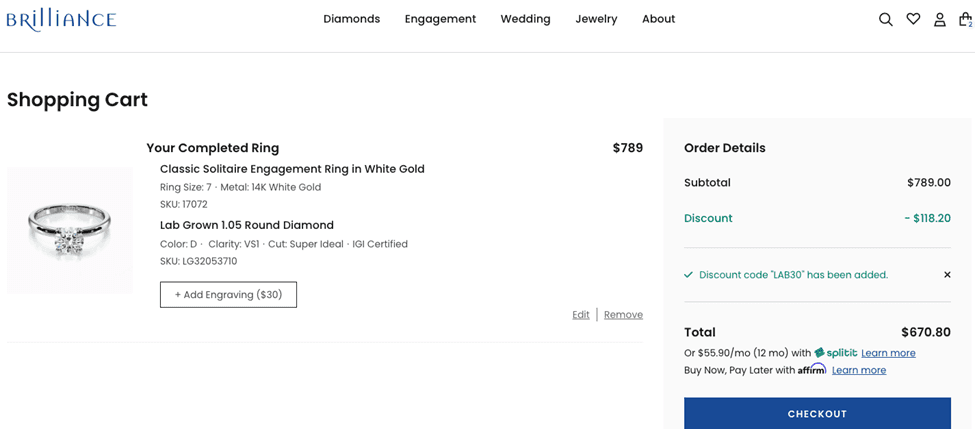Open the Diamonds menu
Screen dimensions: 975x429
click(351, 19)
